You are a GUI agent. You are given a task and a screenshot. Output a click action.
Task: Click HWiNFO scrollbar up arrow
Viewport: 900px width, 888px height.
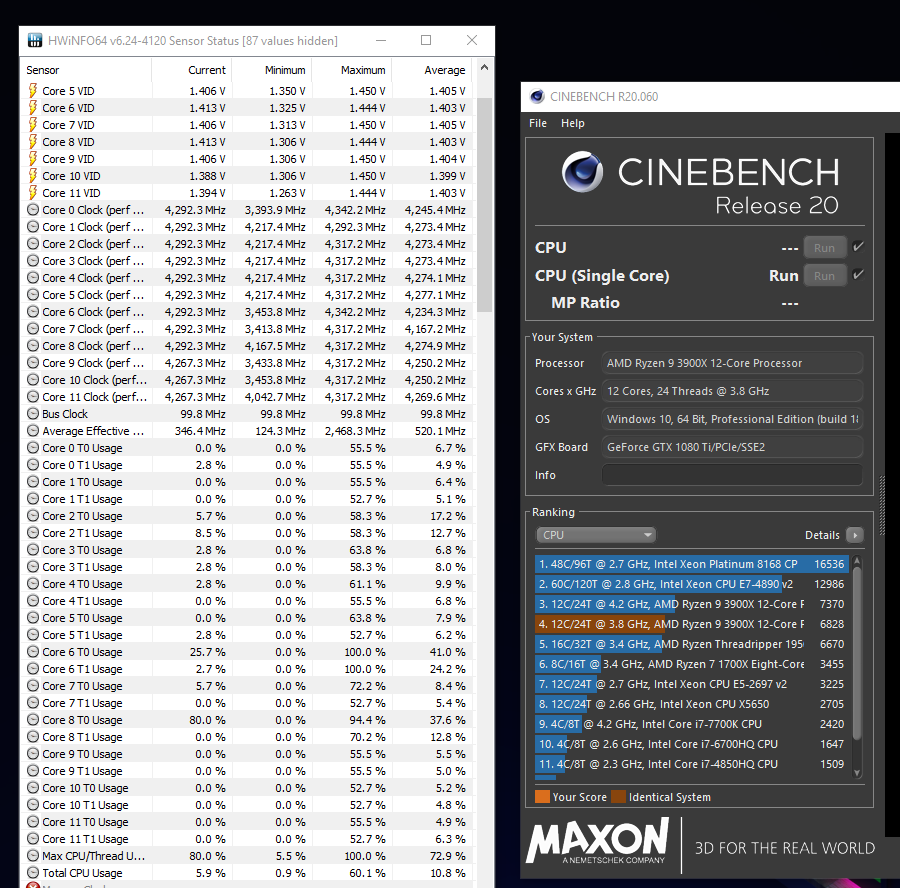[484, 68]
